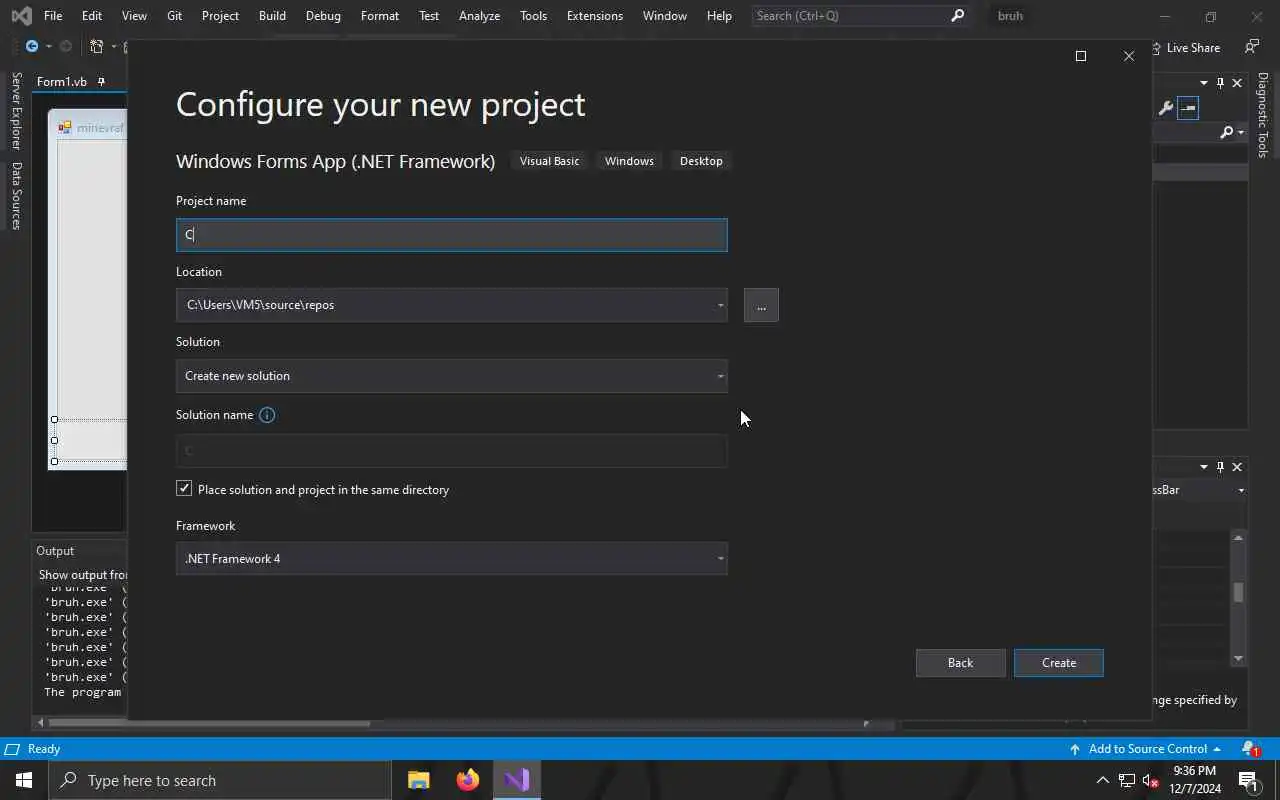Open the Extensions menu
The image size is (1280, 800).
(x=595, y=16)
